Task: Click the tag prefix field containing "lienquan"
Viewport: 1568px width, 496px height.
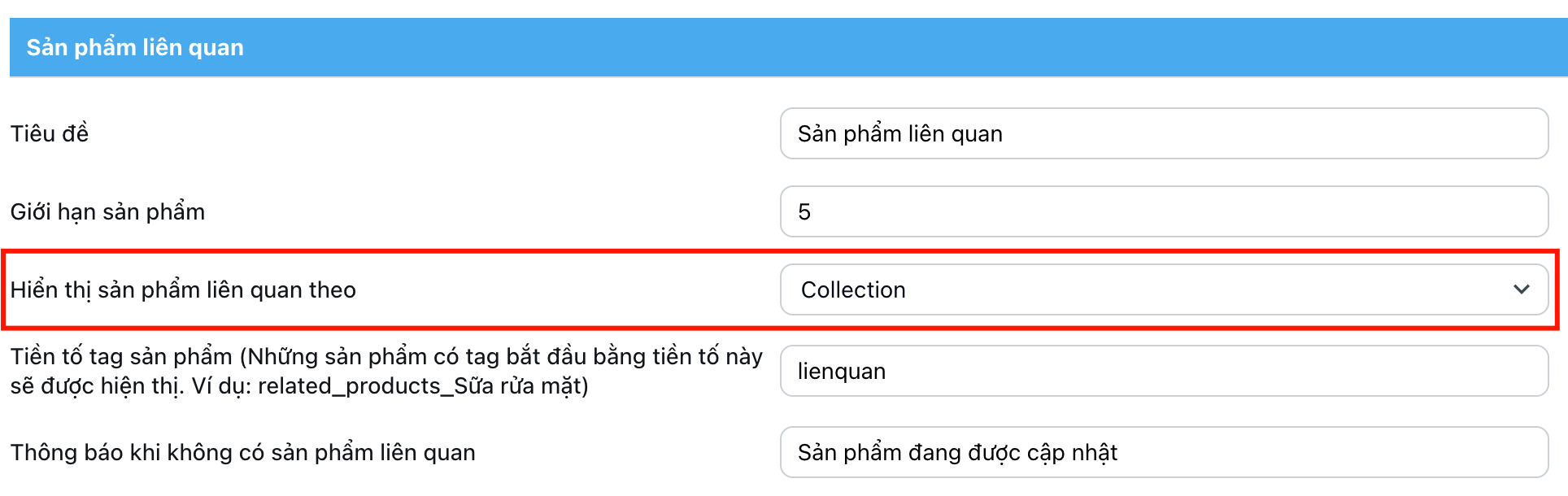Action: click(1163, 371)
